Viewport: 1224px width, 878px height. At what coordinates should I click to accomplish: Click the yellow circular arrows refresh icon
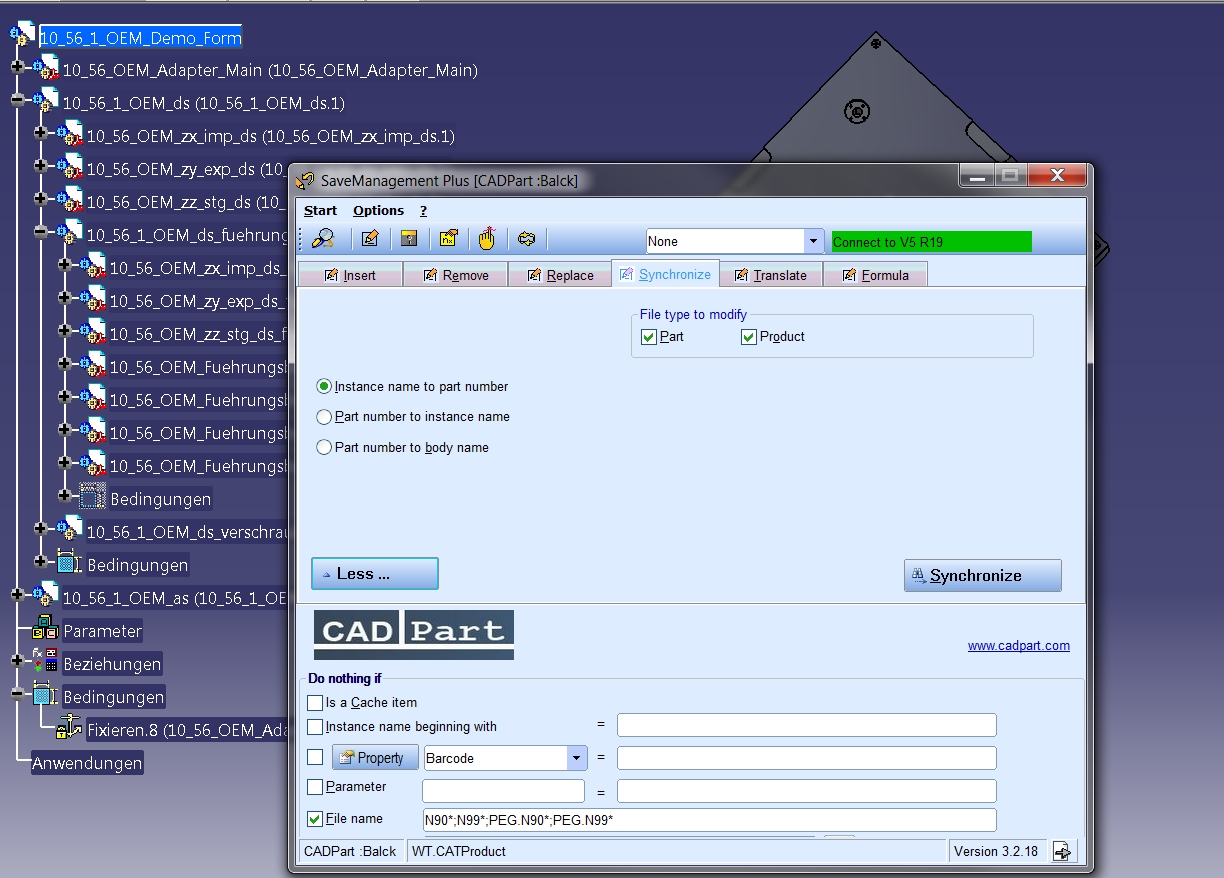pyautogui.click(x=527, y=239)
